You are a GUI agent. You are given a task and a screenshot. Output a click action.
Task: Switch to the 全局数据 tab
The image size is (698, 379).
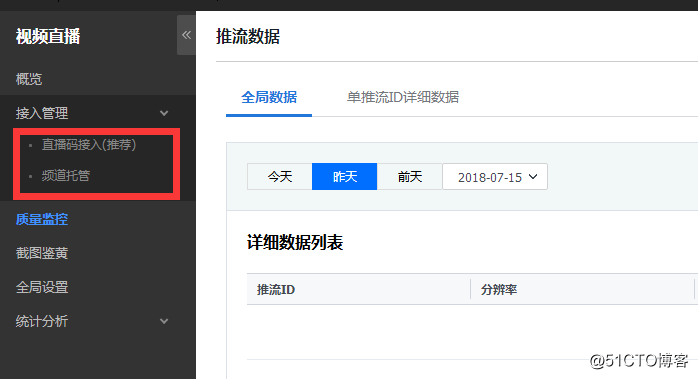269,97
